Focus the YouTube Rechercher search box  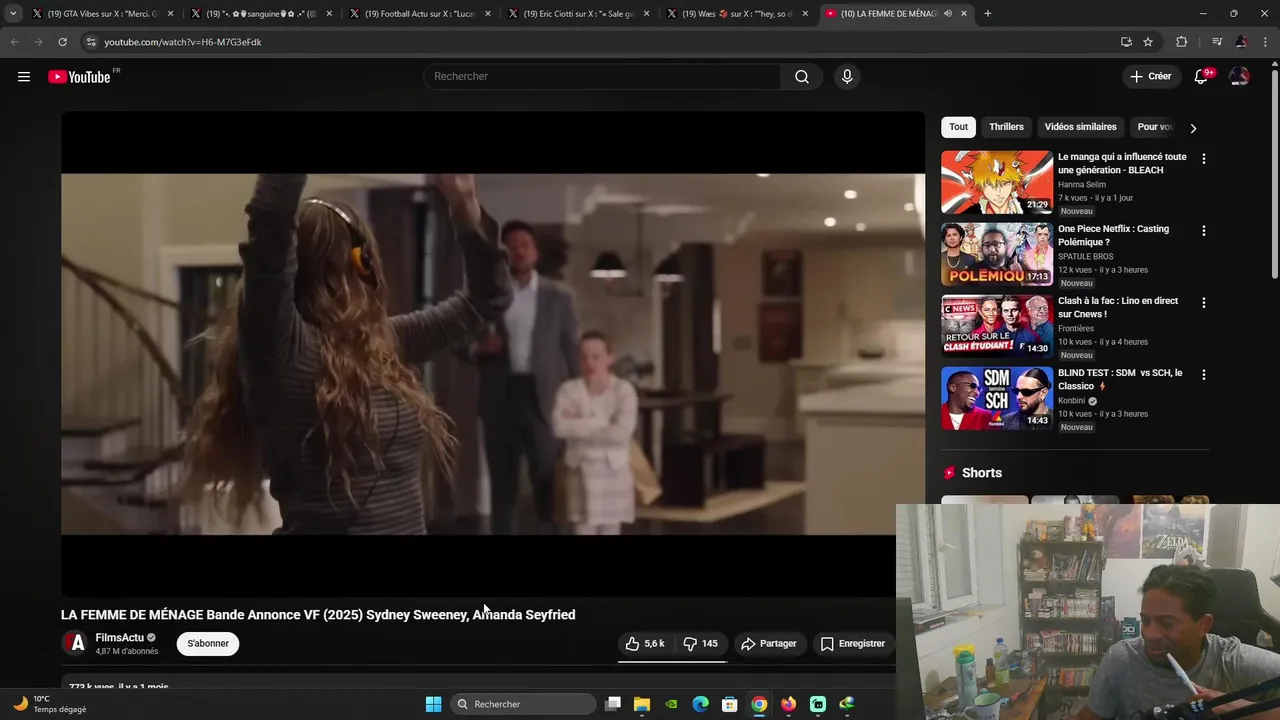pyautogui.click(x=603, y=77)
